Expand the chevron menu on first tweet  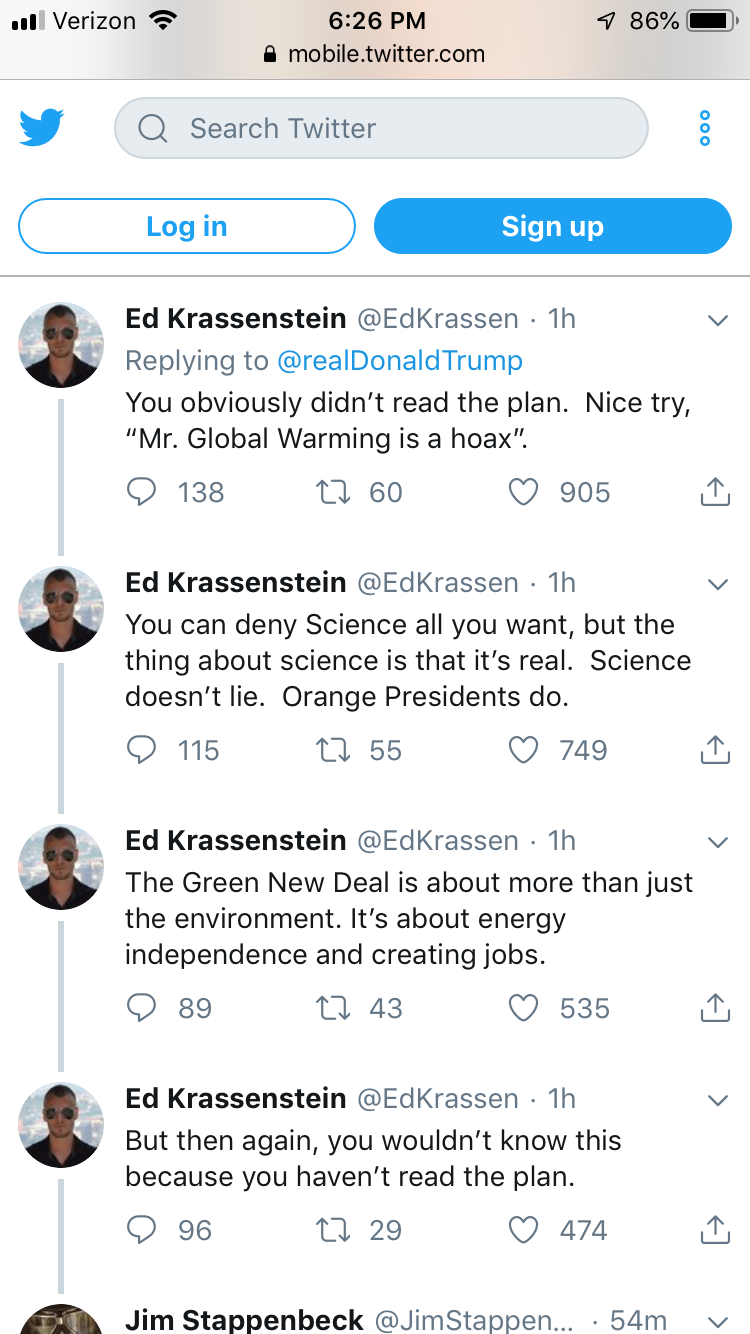point(717,320)
